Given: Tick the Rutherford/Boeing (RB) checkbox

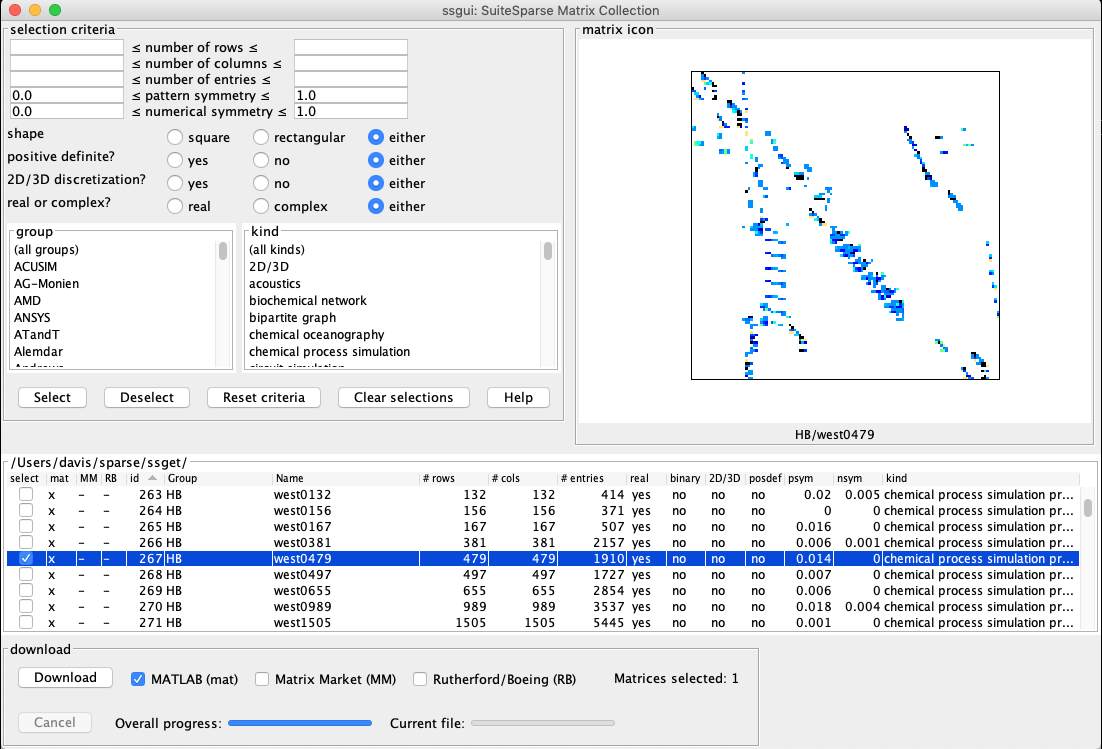Looking at the screenshot, I should 421,679.
